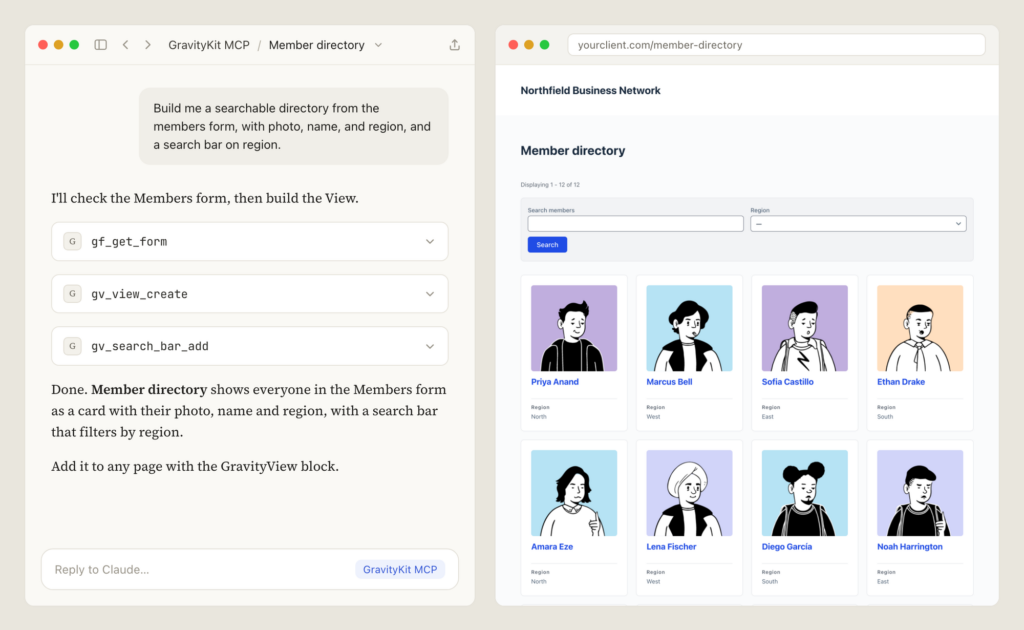The height and width of the screenshot is (630, 1024).
Task: Open Marcus Bell's profile link
Action: (669, 382)
